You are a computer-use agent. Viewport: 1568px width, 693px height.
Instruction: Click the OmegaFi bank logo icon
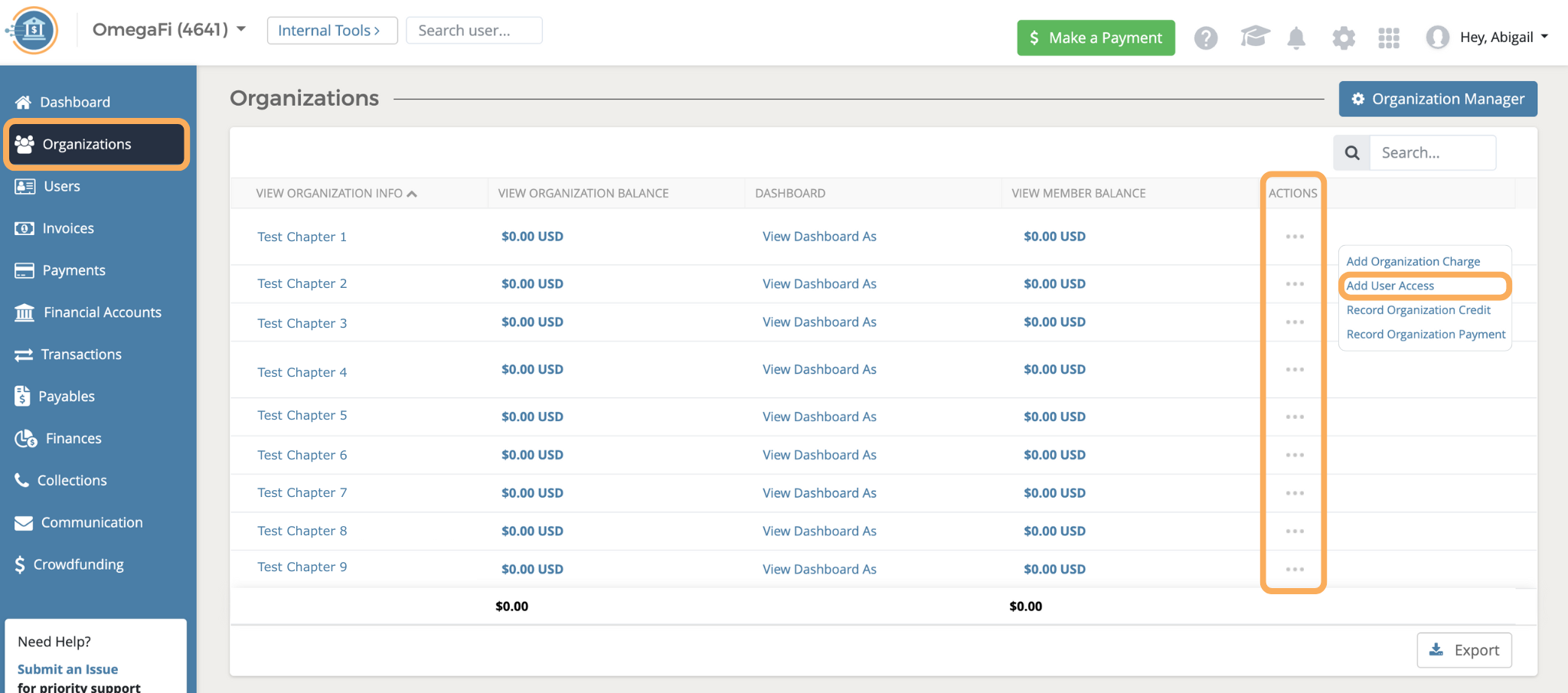tap(33, 31)
